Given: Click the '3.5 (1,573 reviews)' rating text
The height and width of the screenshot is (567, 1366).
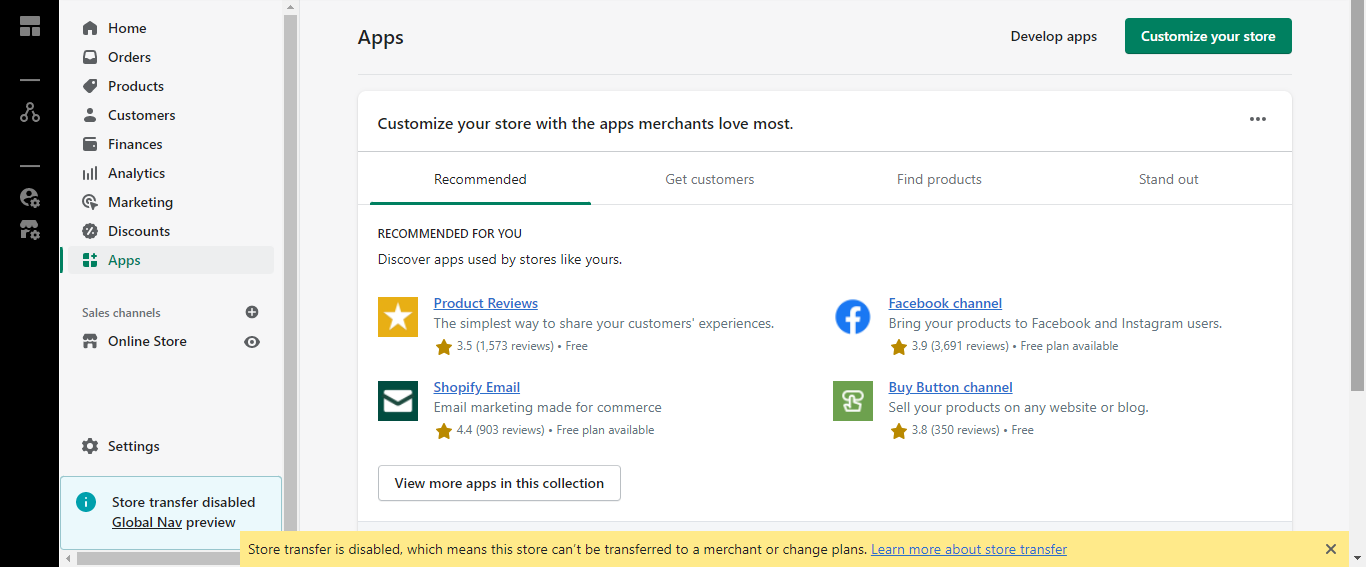Looking at the screenshot, I should pyautogui.click(x=505, y=346).
